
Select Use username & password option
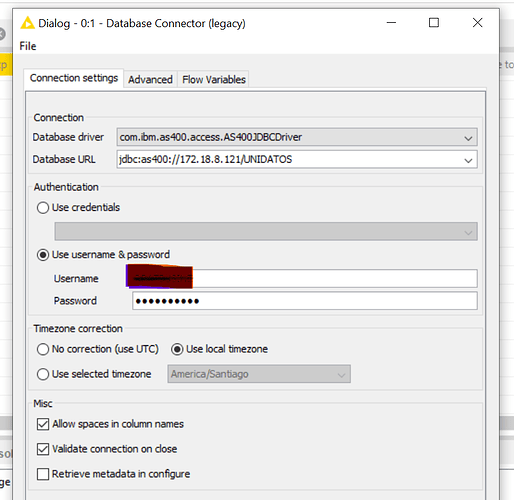pos(43,255)
